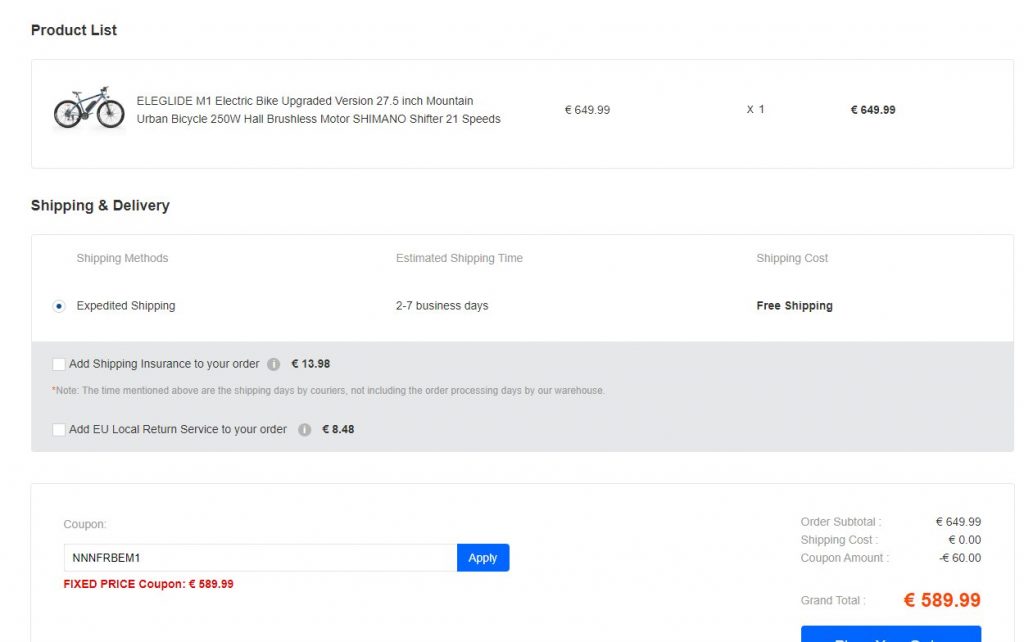Open the ELEGLIDE M1 Electric Bike title link

tap(318, 110)
